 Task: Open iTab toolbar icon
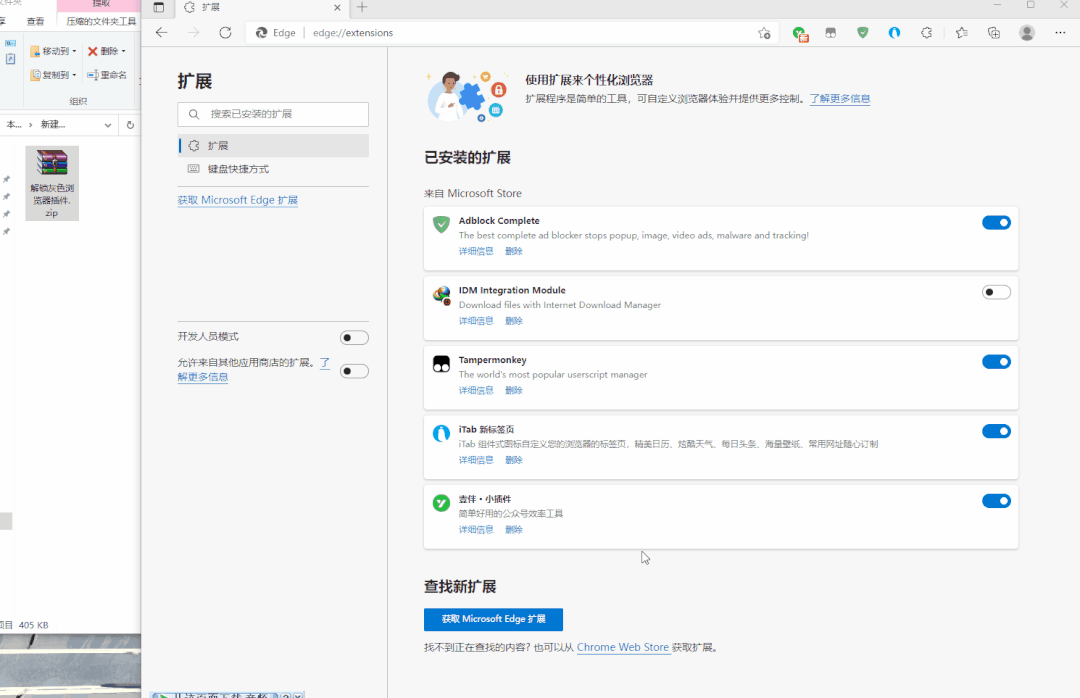click(894, 32)
